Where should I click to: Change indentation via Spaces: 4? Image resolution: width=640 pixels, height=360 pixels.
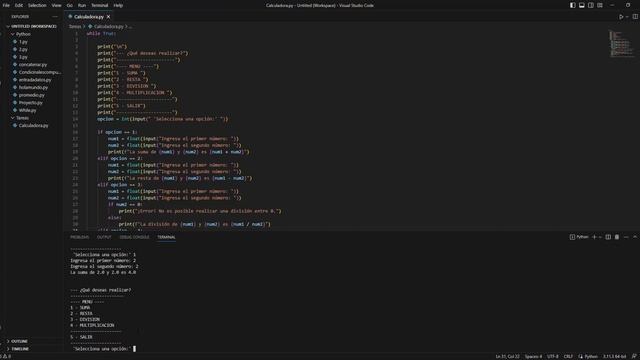(x=533, y=357)
